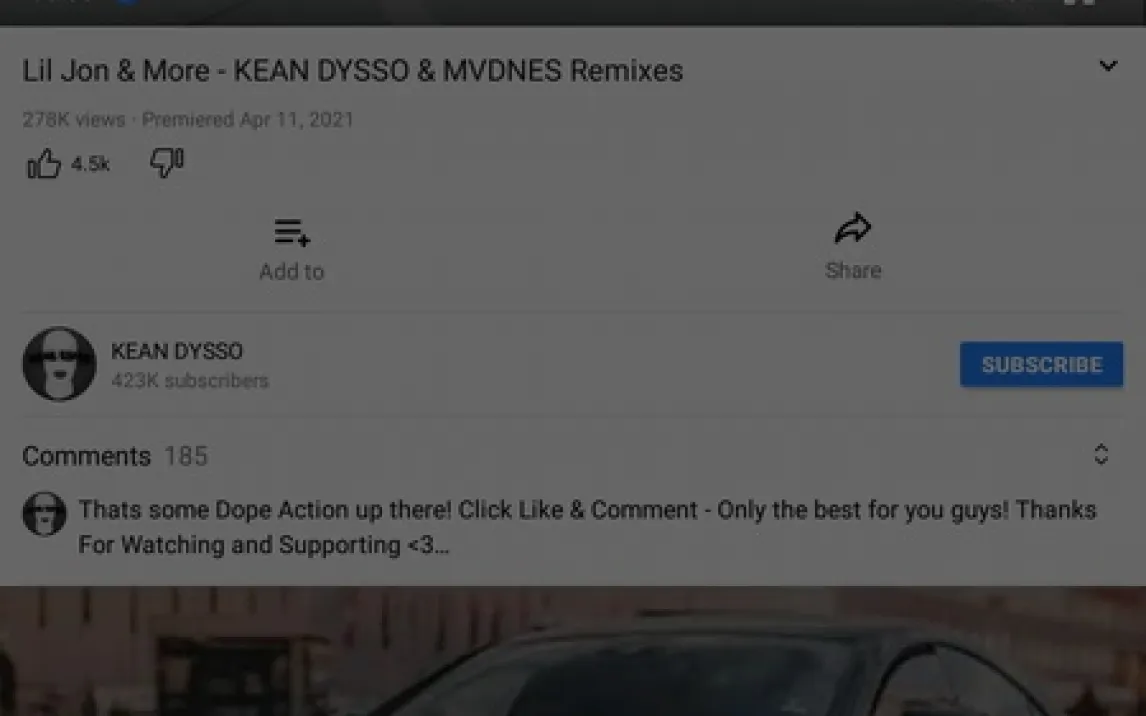
Task: Like the video with the thumbs-up icon
Action: point(44,164)
